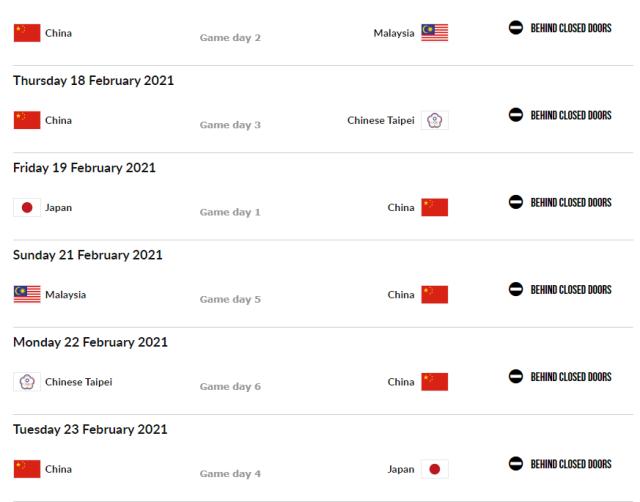Select the Game day 6 label

230,386
